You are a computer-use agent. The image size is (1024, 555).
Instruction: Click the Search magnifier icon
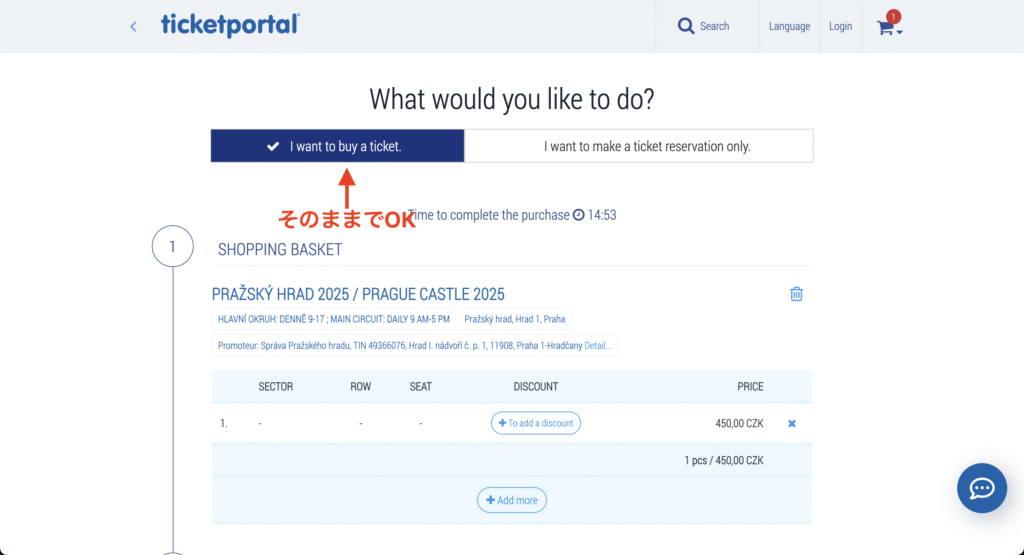tap(685, 26)
